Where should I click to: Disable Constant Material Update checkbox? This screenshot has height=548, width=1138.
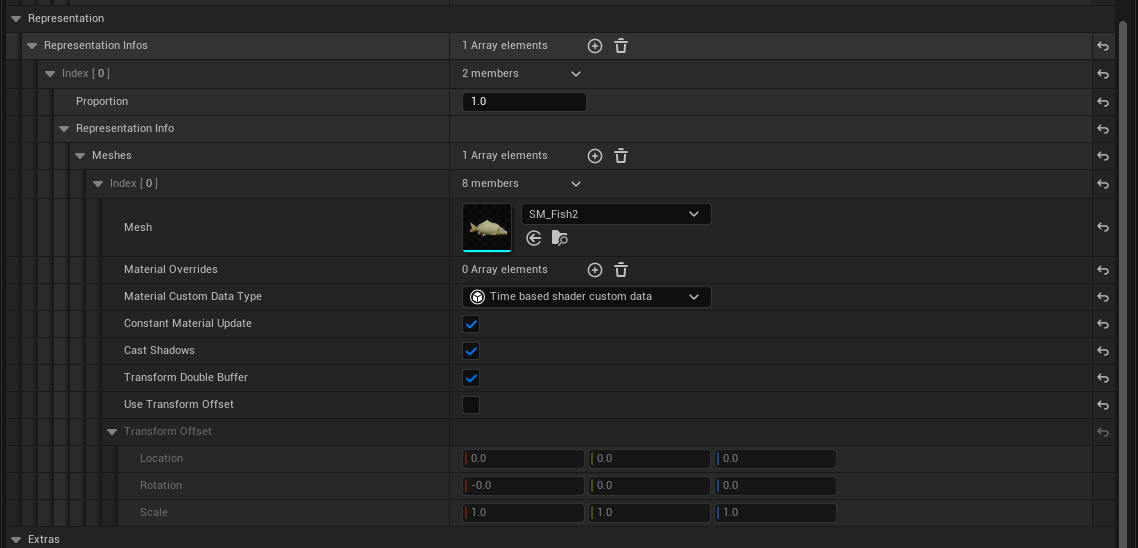click(x=471, y=324)
